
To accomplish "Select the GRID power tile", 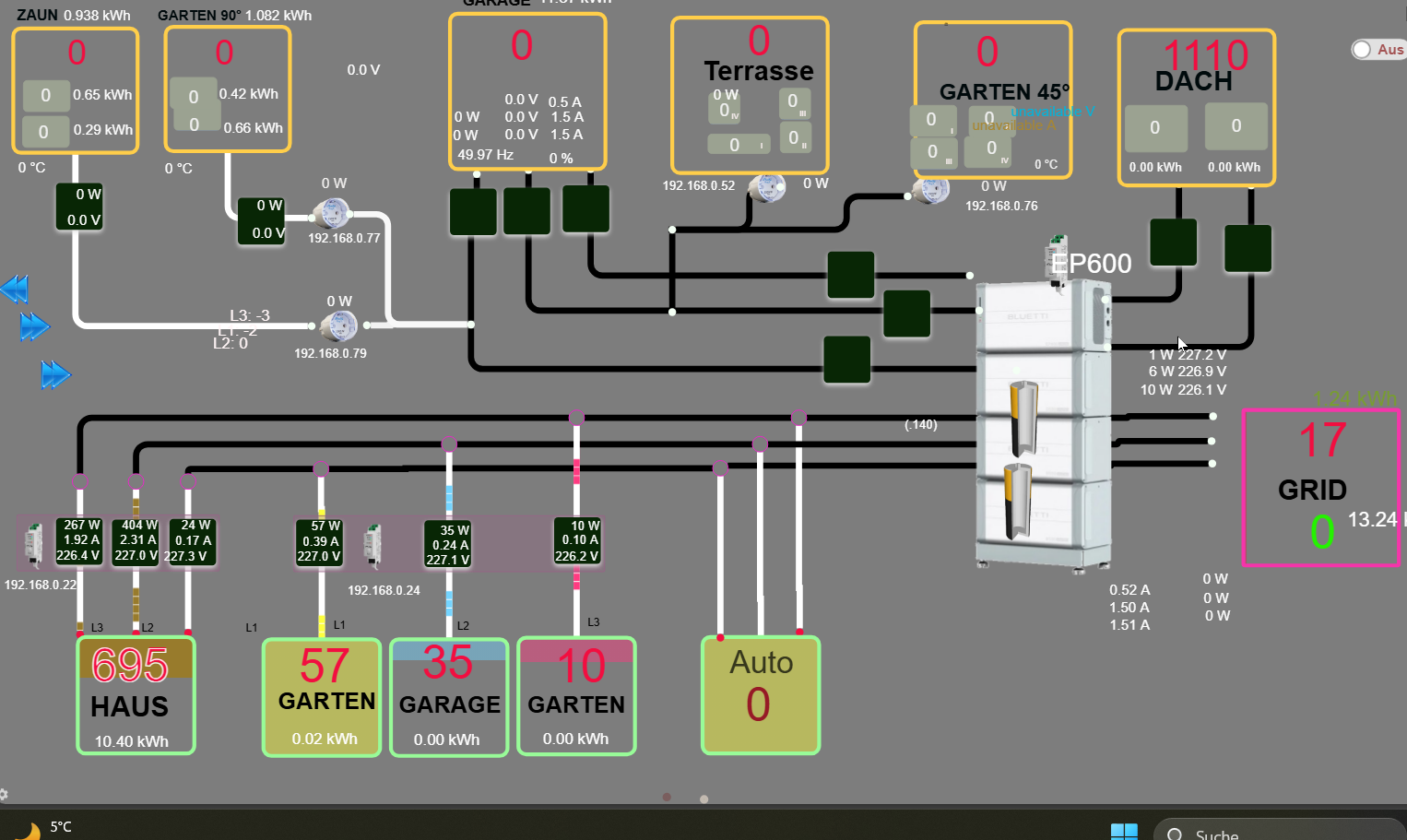I will (x=1320, y=487).
